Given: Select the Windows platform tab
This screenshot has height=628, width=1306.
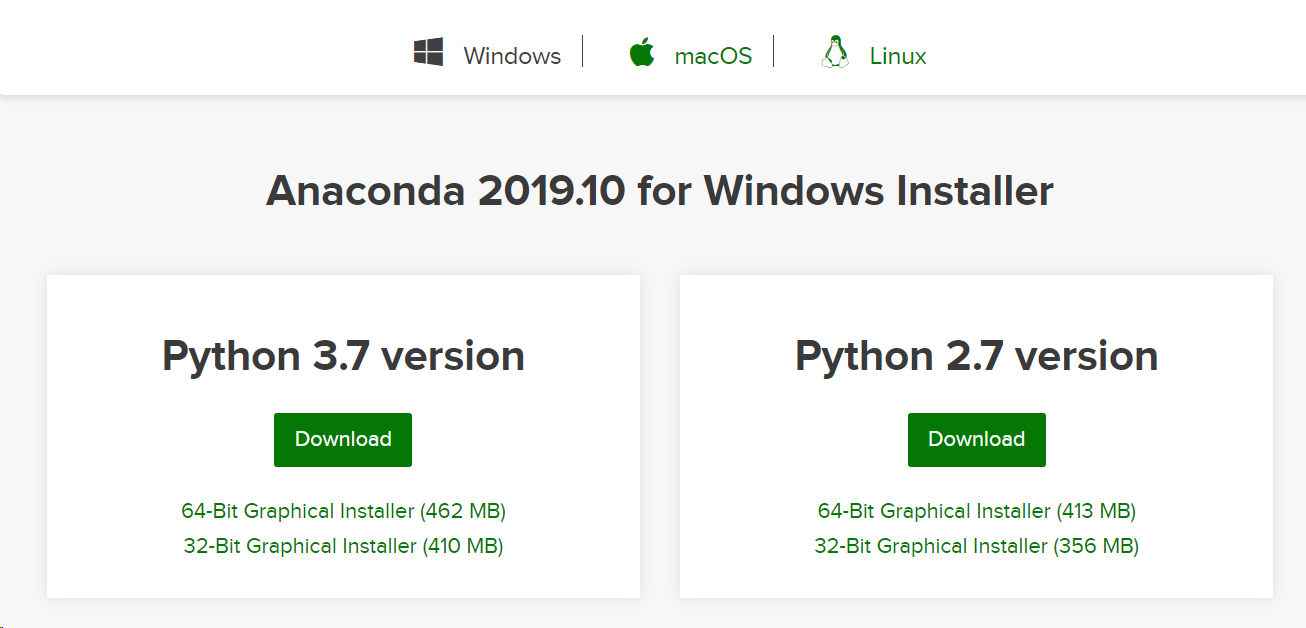Looking at the screenshot, I should point(511,56).
